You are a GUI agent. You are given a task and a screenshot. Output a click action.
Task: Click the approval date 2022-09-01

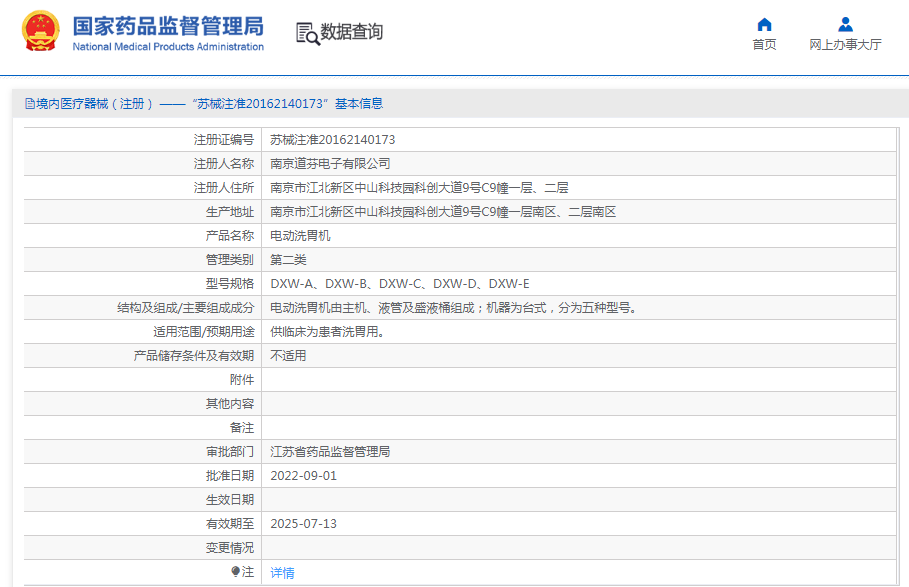click(x=304, y=476)
